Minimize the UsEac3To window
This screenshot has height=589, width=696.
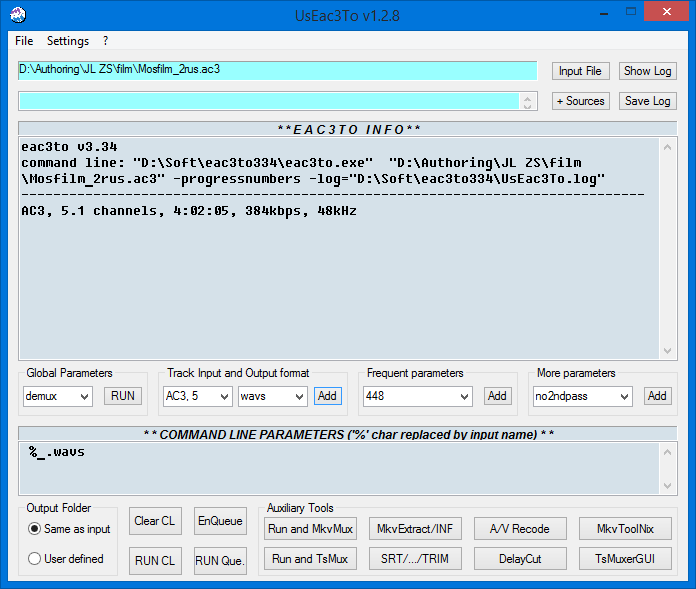[x=604, y=12]
